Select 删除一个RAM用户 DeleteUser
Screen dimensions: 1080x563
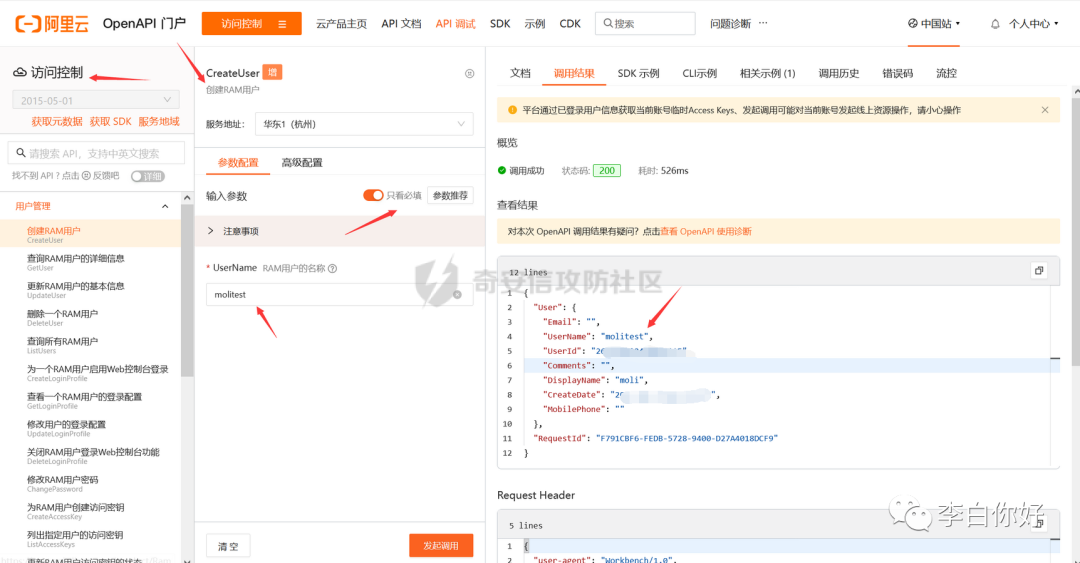point(91,317)
